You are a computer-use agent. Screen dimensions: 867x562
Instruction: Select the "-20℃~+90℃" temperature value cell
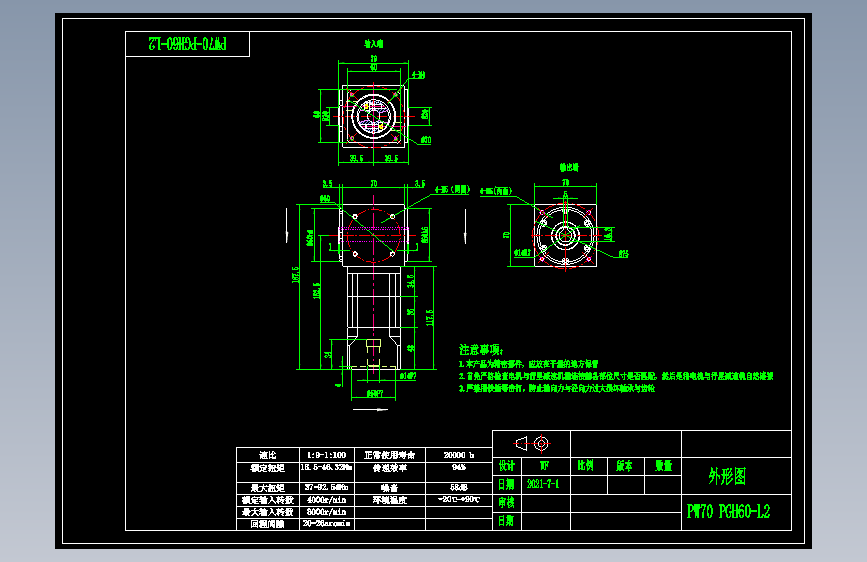pyautogui.click(x=459, y=499)
